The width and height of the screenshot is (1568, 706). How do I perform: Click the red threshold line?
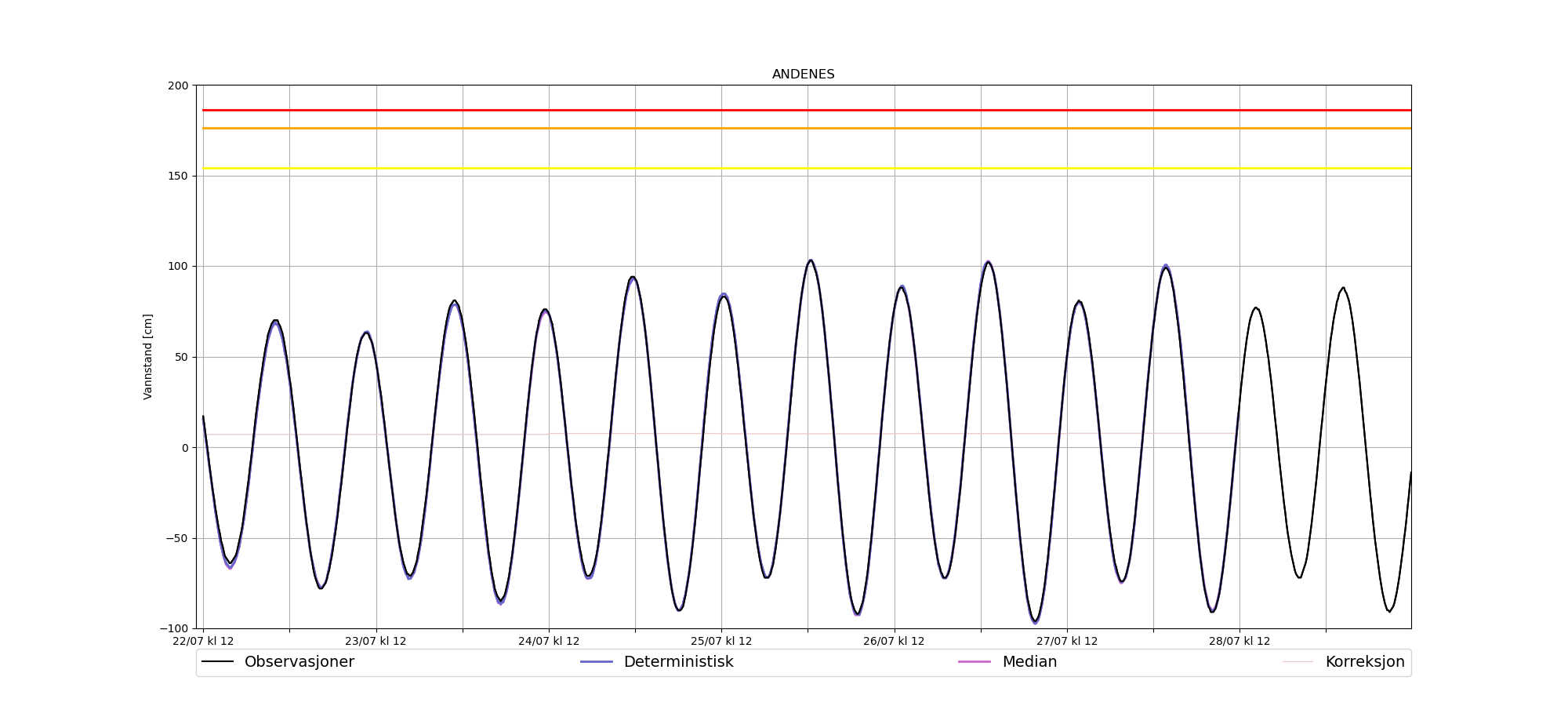coord(807,111)
